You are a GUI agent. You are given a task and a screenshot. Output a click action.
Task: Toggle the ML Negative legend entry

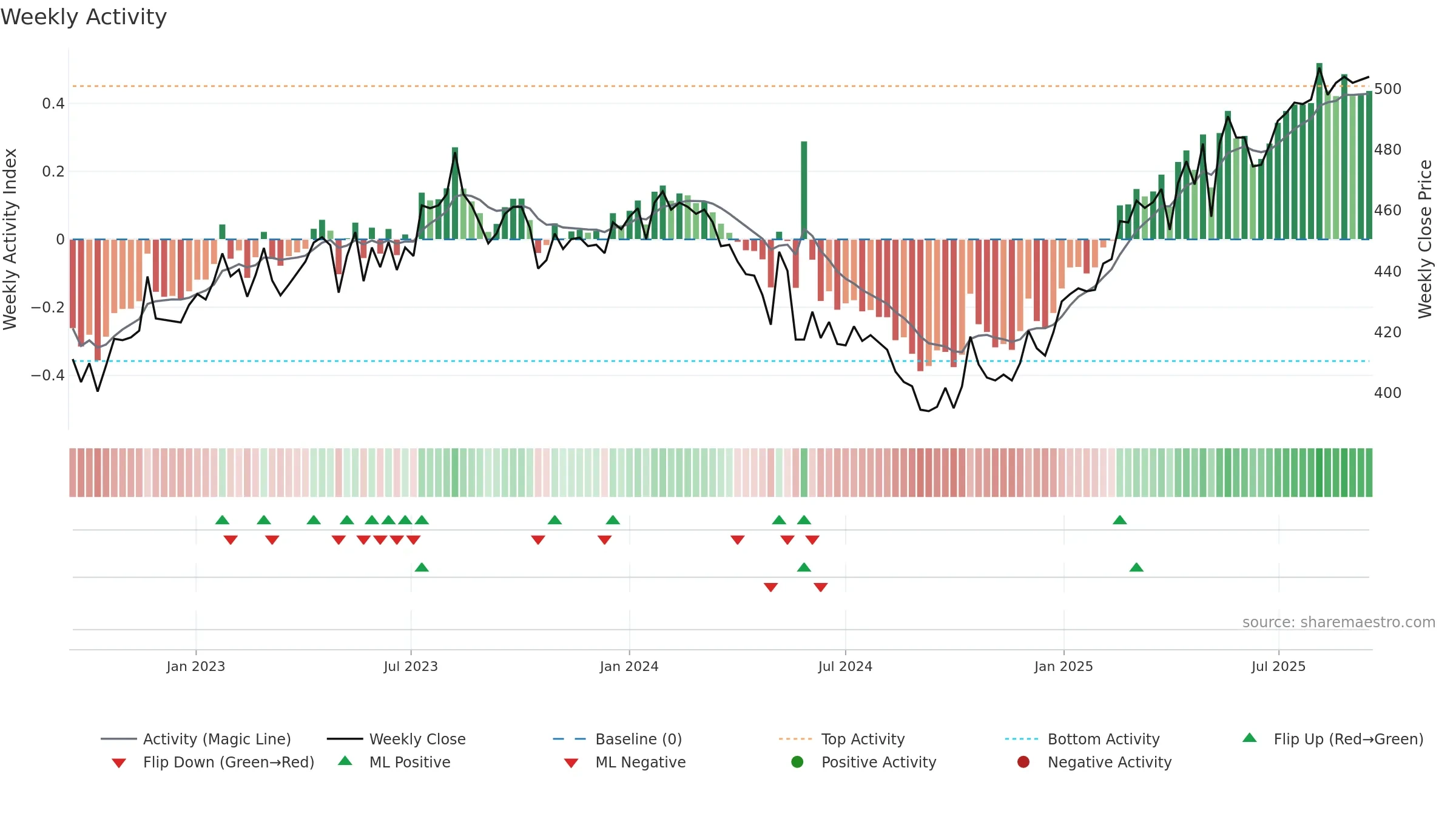[x=625, y=762]
